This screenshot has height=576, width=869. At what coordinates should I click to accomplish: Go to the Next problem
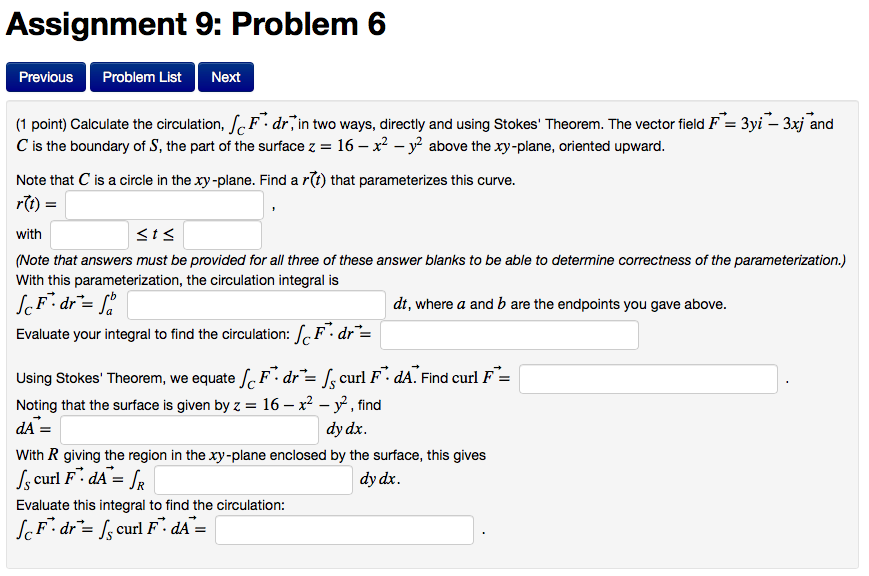tap(225, 76)
